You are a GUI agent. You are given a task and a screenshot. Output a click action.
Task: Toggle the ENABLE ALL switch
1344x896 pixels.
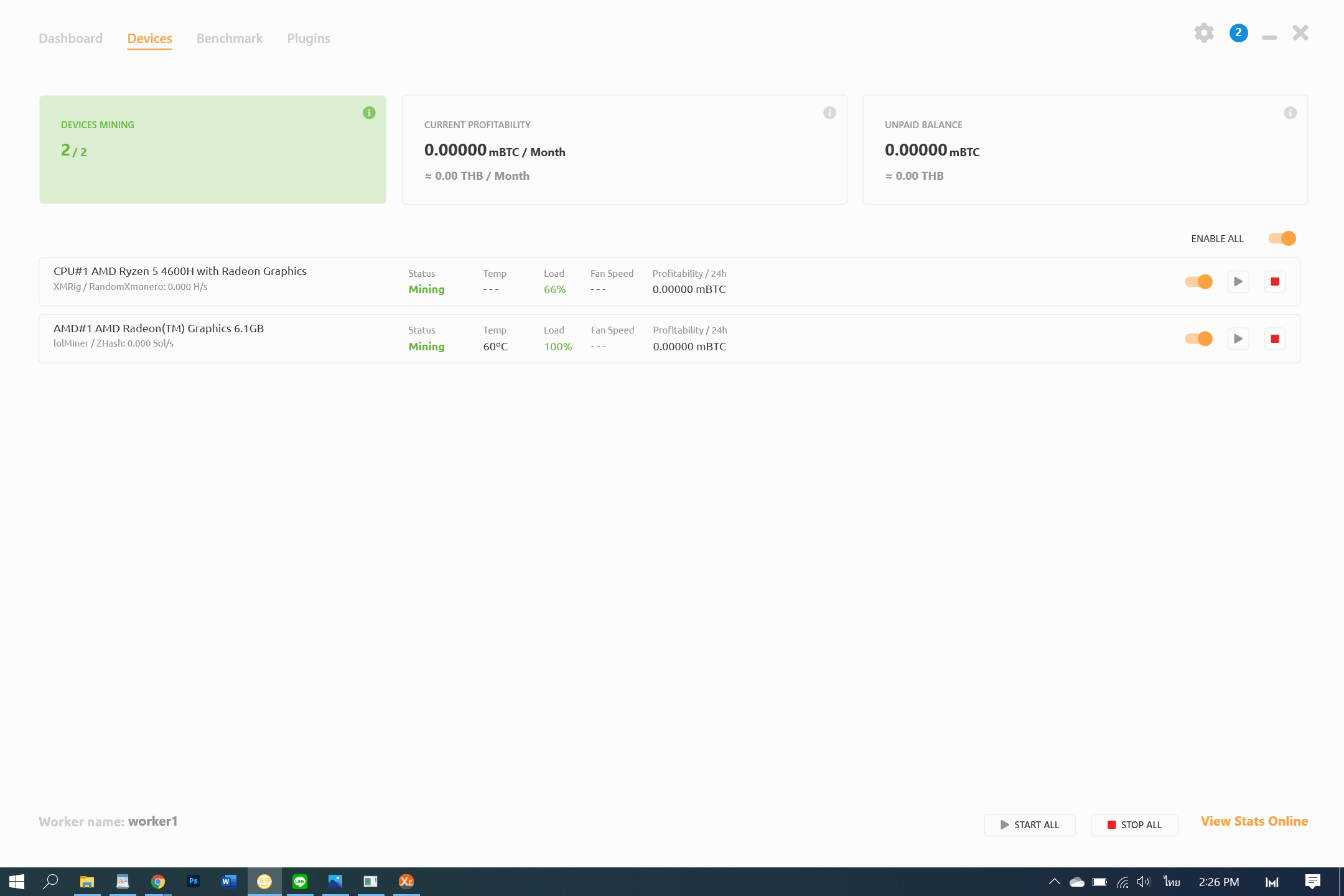(x=1282, y=238)
